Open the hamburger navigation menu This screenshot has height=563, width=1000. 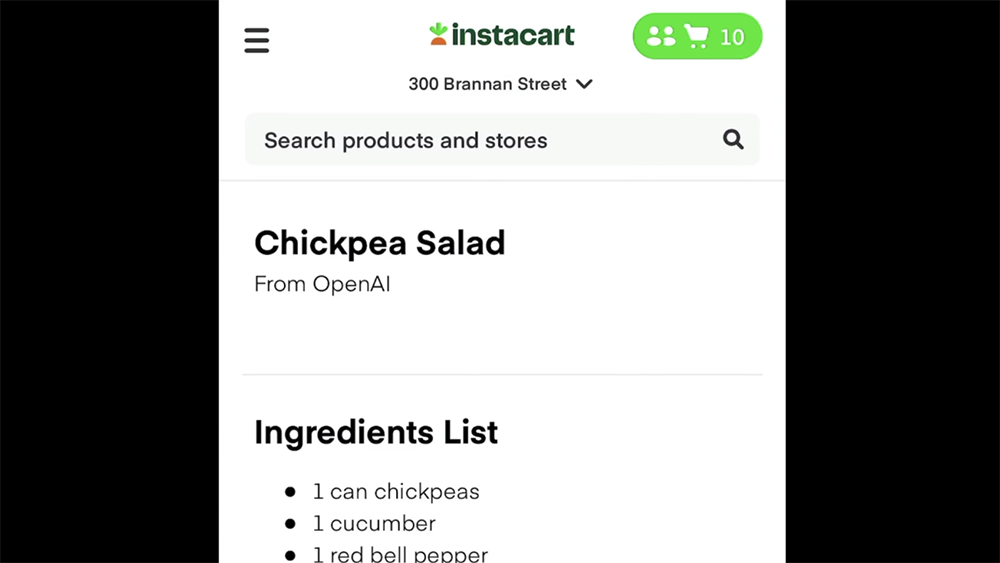coord(256,40)
